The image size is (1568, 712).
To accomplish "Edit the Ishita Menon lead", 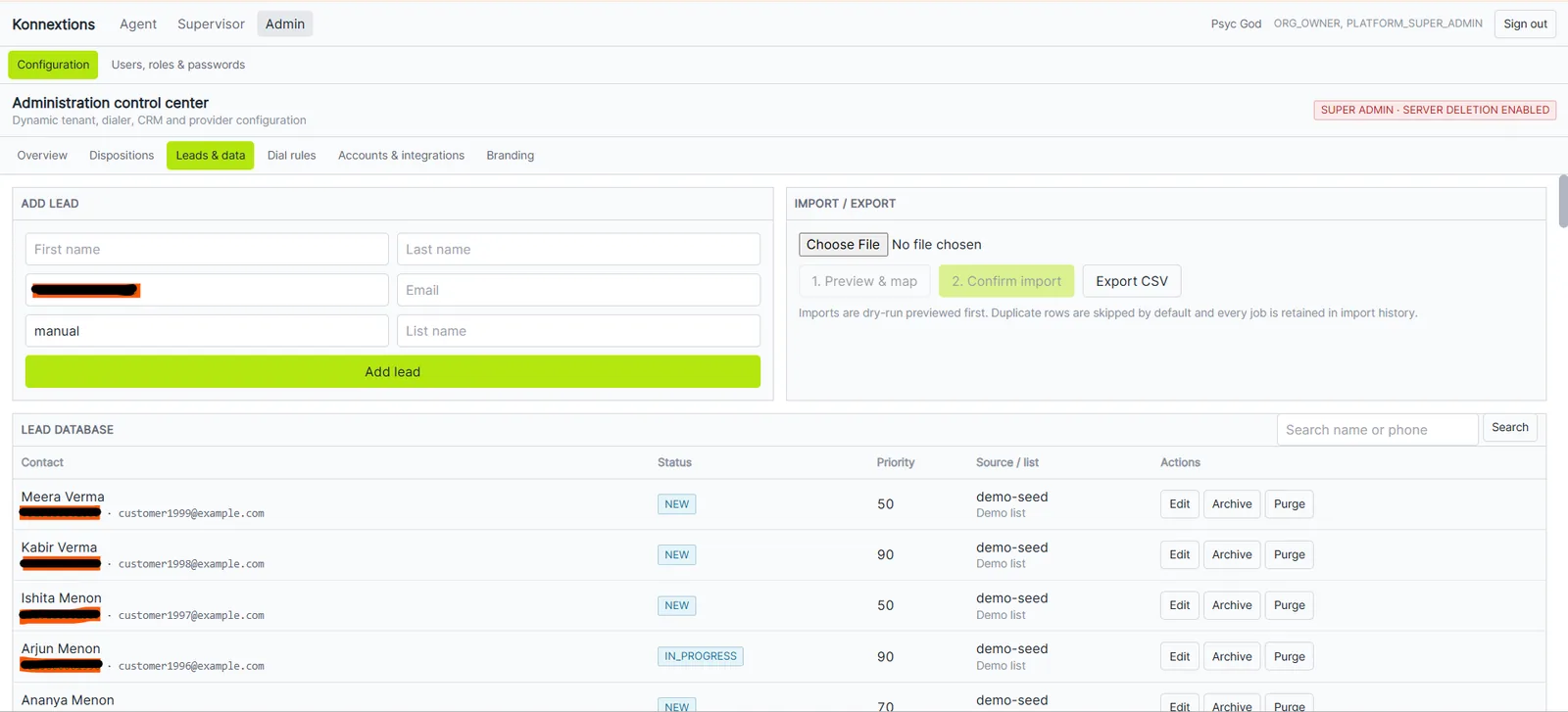I will click(1179, 606).
